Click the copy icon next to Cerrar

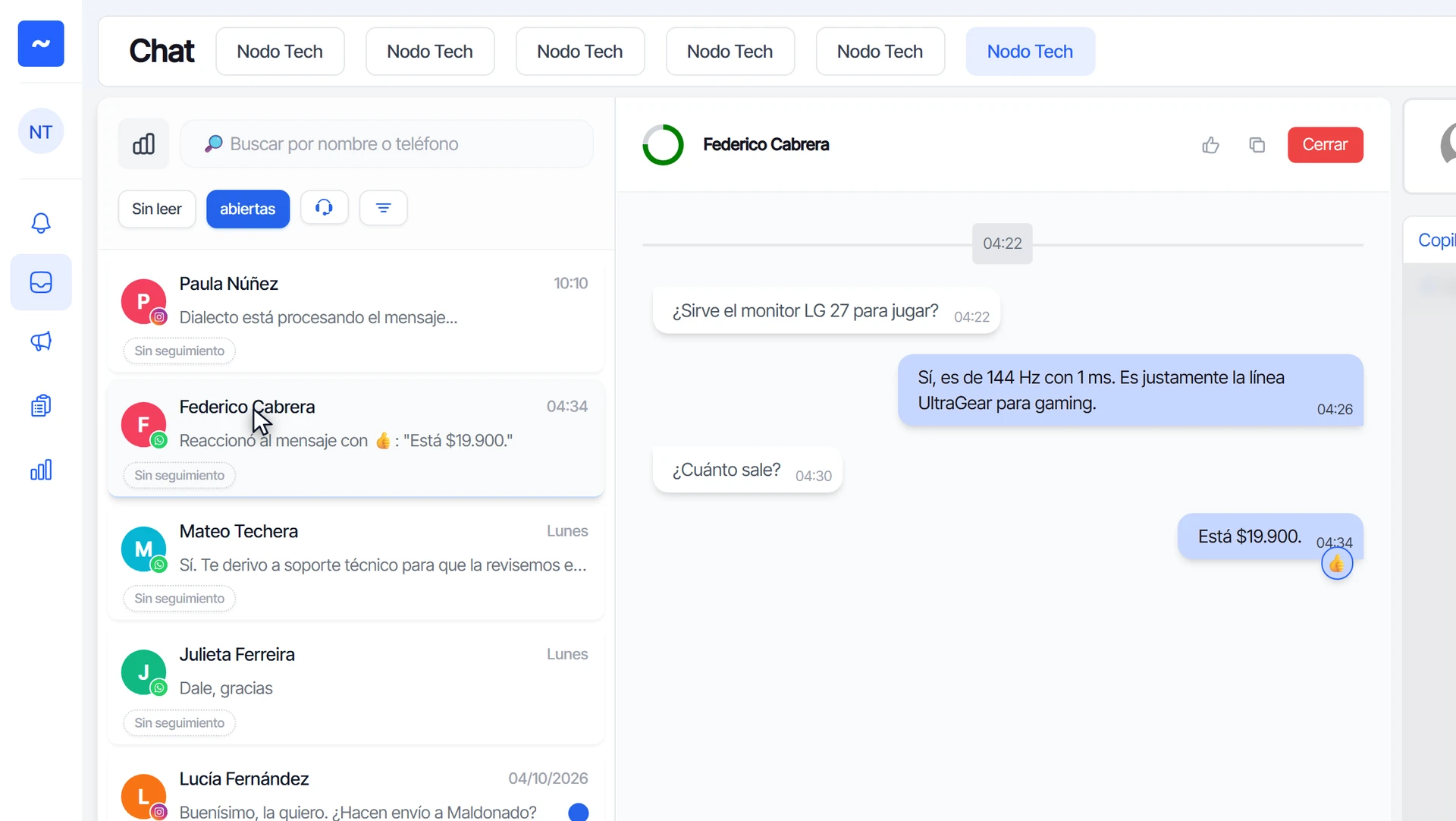pyautogui.click(x=1257, y=145)
